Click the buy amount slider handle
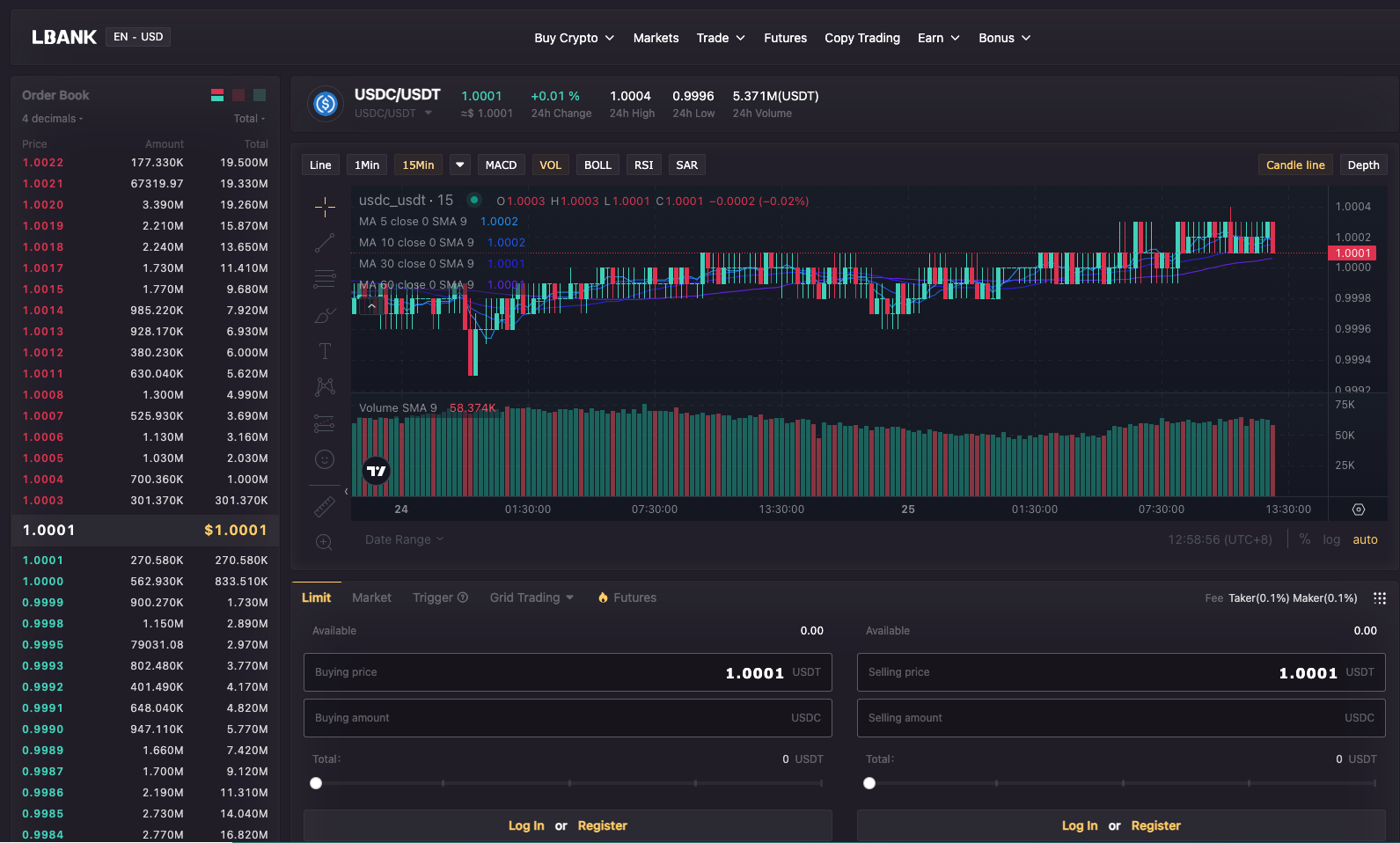The width and height of the screenshot is (1400, 843). pyautogui.click(x=316, y=783)
